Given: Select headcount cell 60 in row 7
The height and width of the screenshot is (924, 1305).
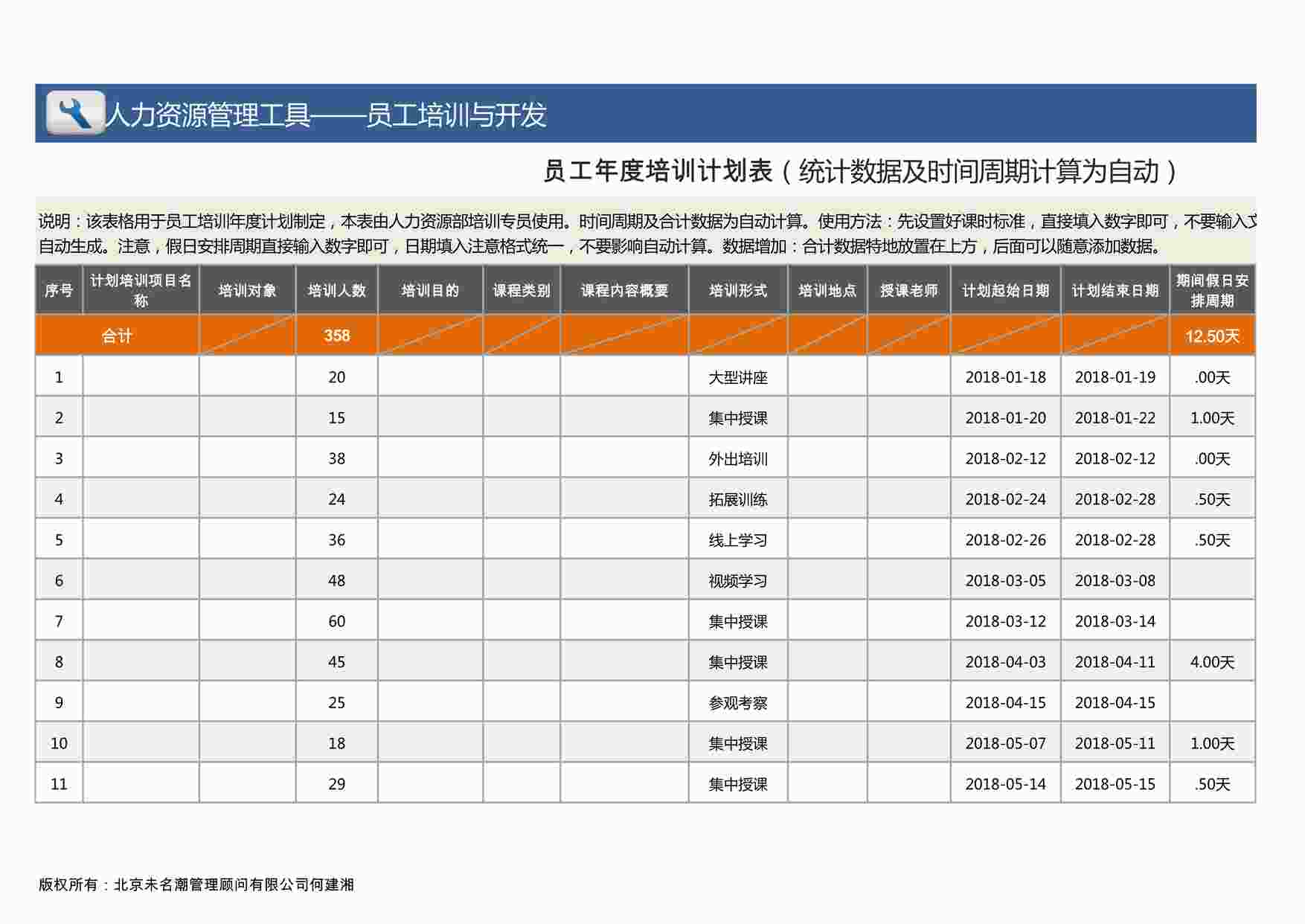Looking at the screenshot, I should coord(336,620).
